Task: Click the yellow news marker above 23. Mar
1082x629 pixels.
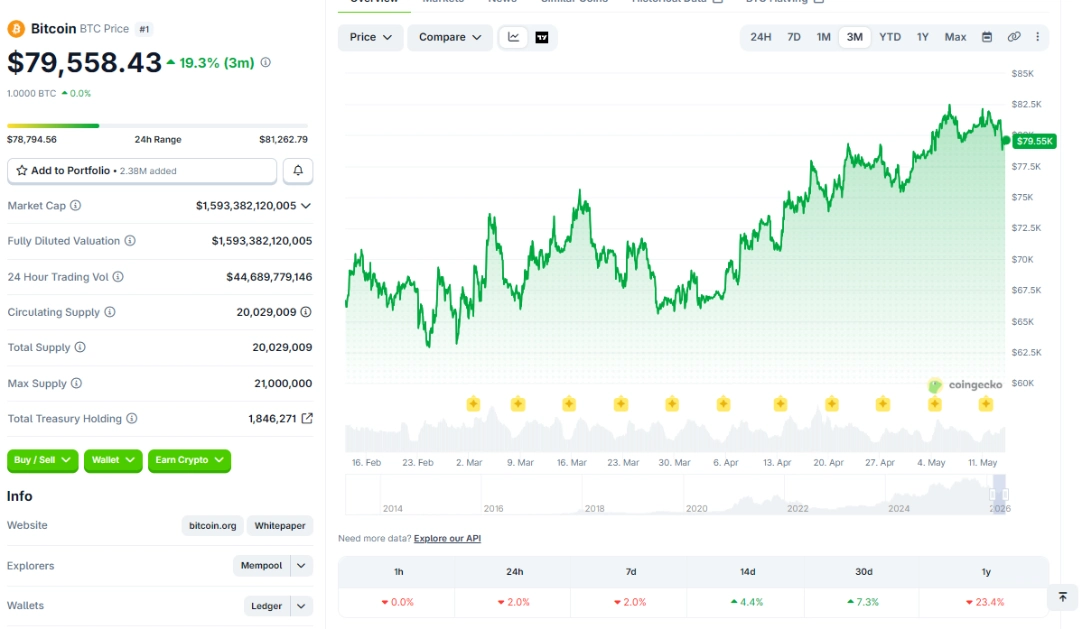Action: click(621, 403)
